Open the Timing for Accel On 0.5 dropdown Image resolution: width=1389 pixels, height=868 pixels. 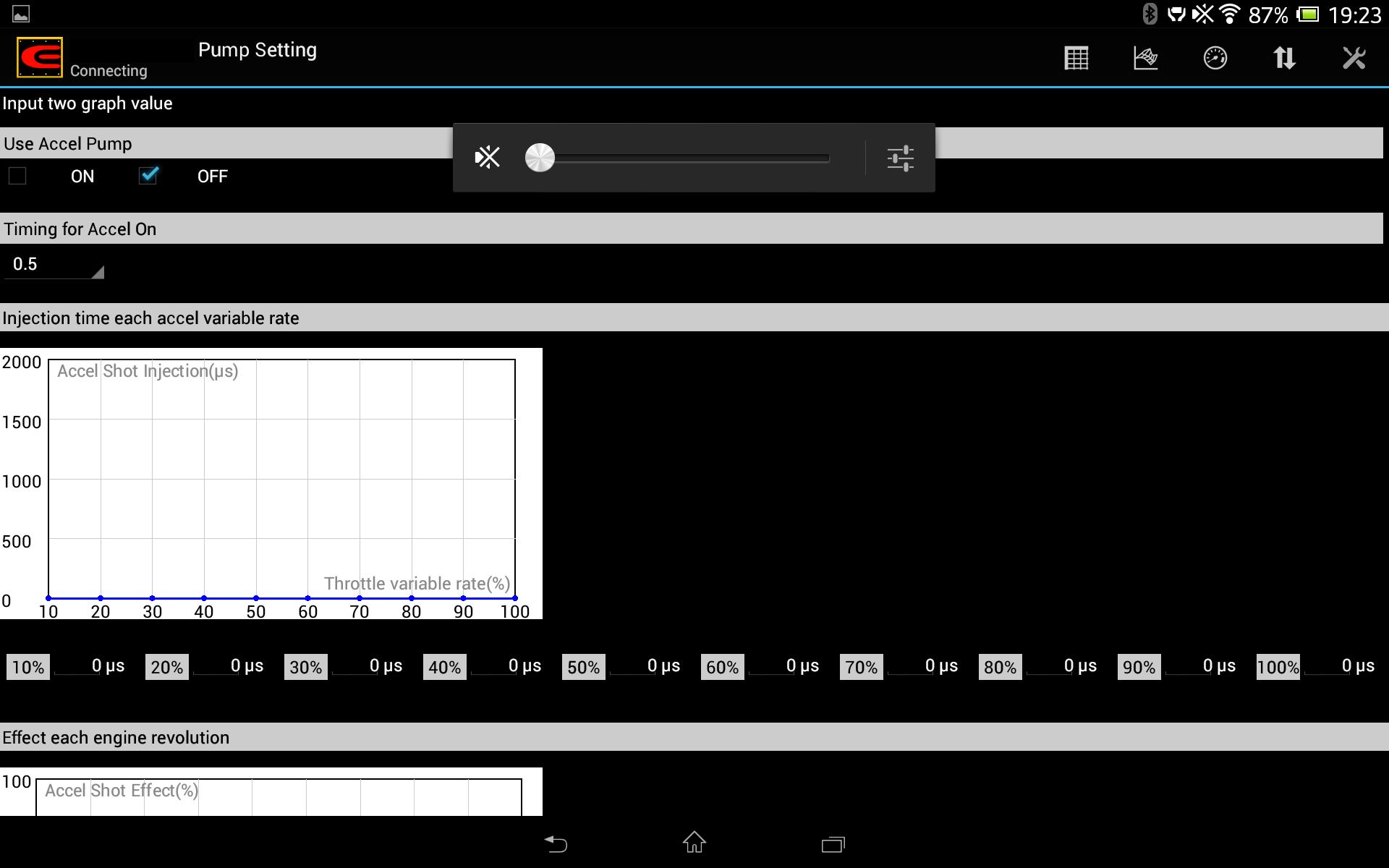54,265
